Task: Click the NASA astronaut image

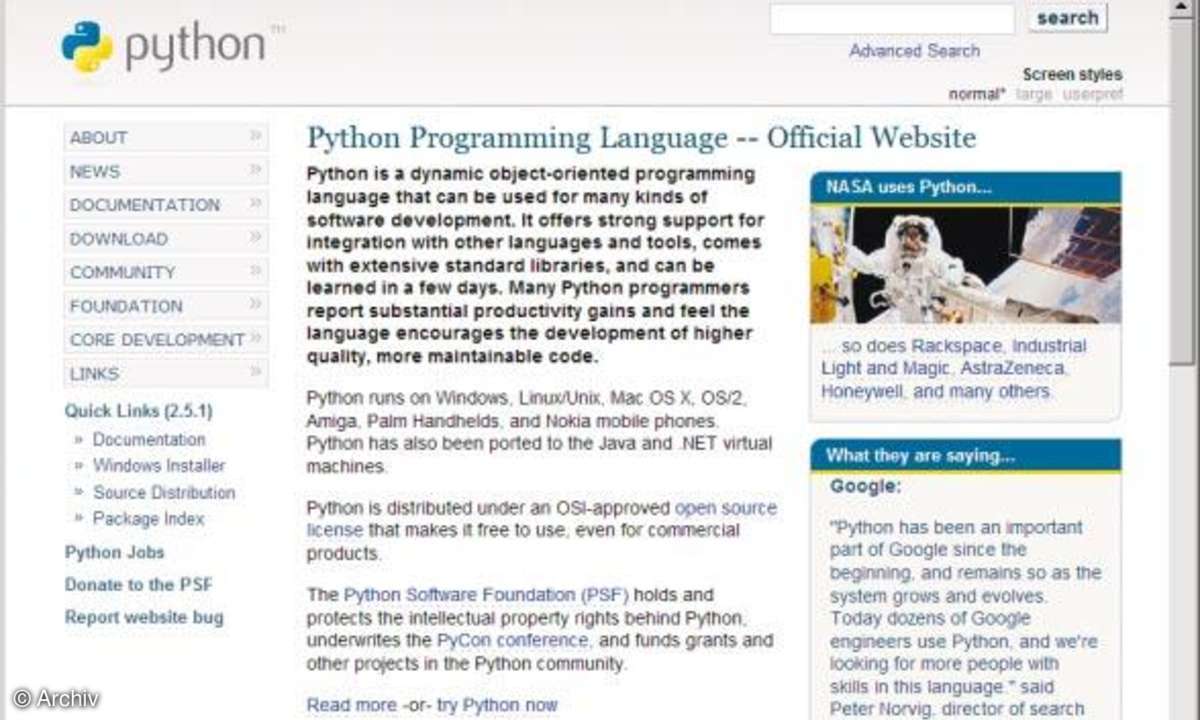Action: (966, 264)
